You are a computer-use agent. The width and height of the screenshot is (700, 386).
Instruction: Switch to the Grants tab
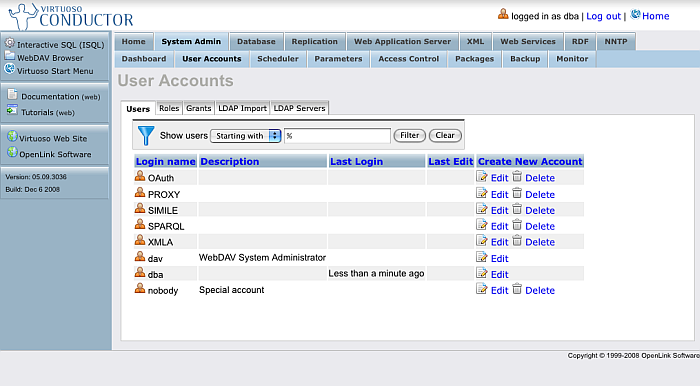point(199,108)
